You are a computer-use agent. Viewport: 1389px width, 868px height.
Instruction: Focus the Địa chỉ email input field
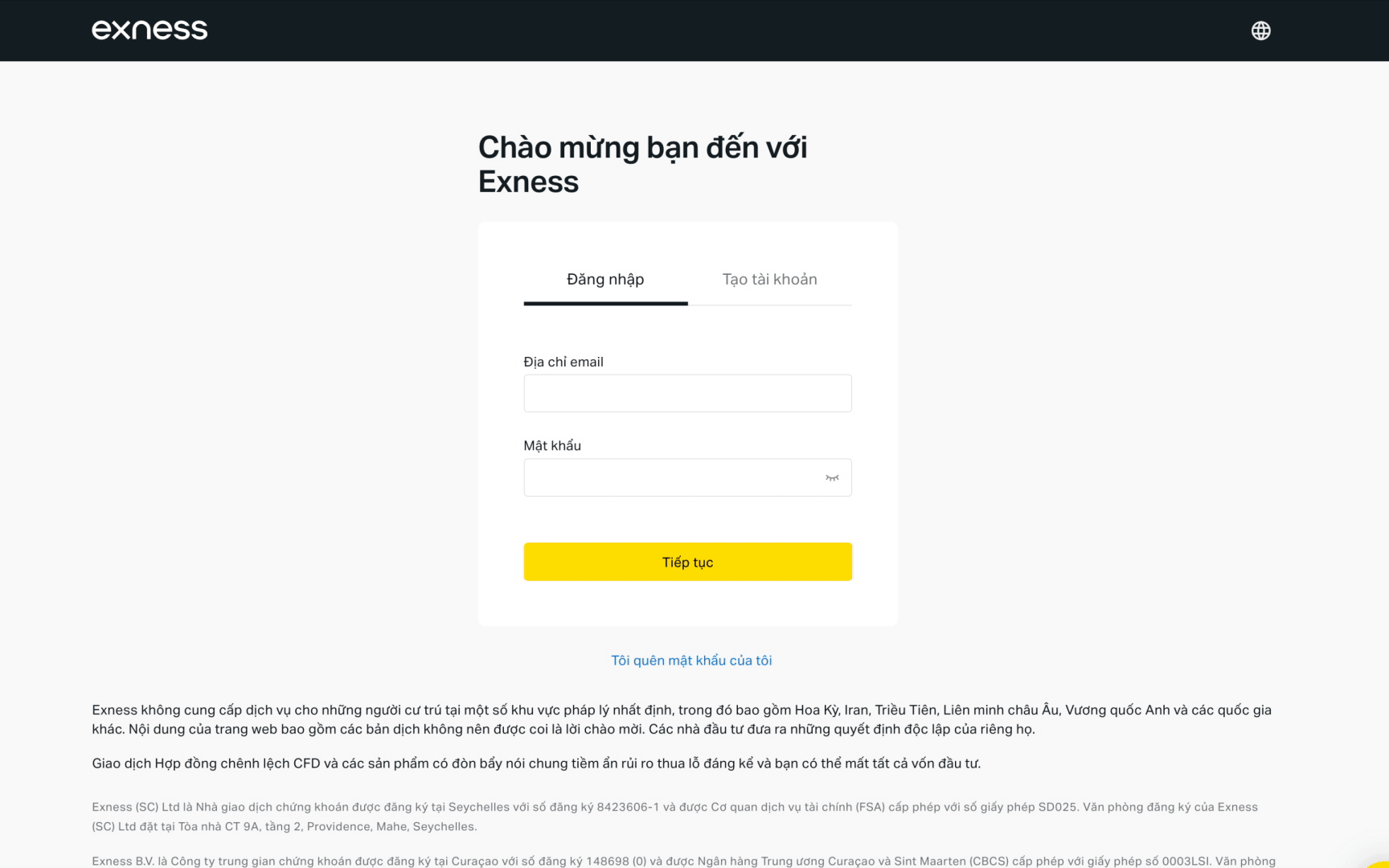tap(687, 393)
